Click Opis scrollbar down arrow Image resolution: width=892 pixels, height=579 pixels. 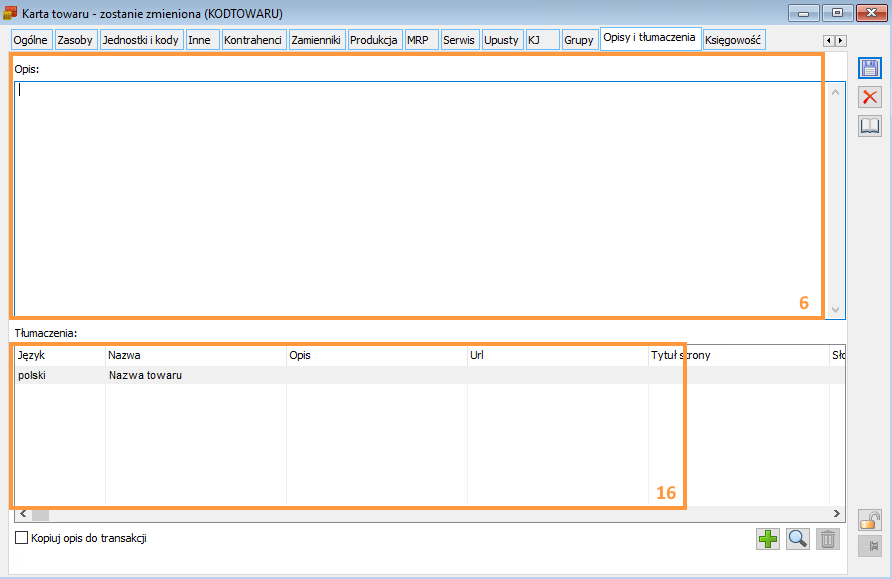pyautogui.click(x=836, y=309)
